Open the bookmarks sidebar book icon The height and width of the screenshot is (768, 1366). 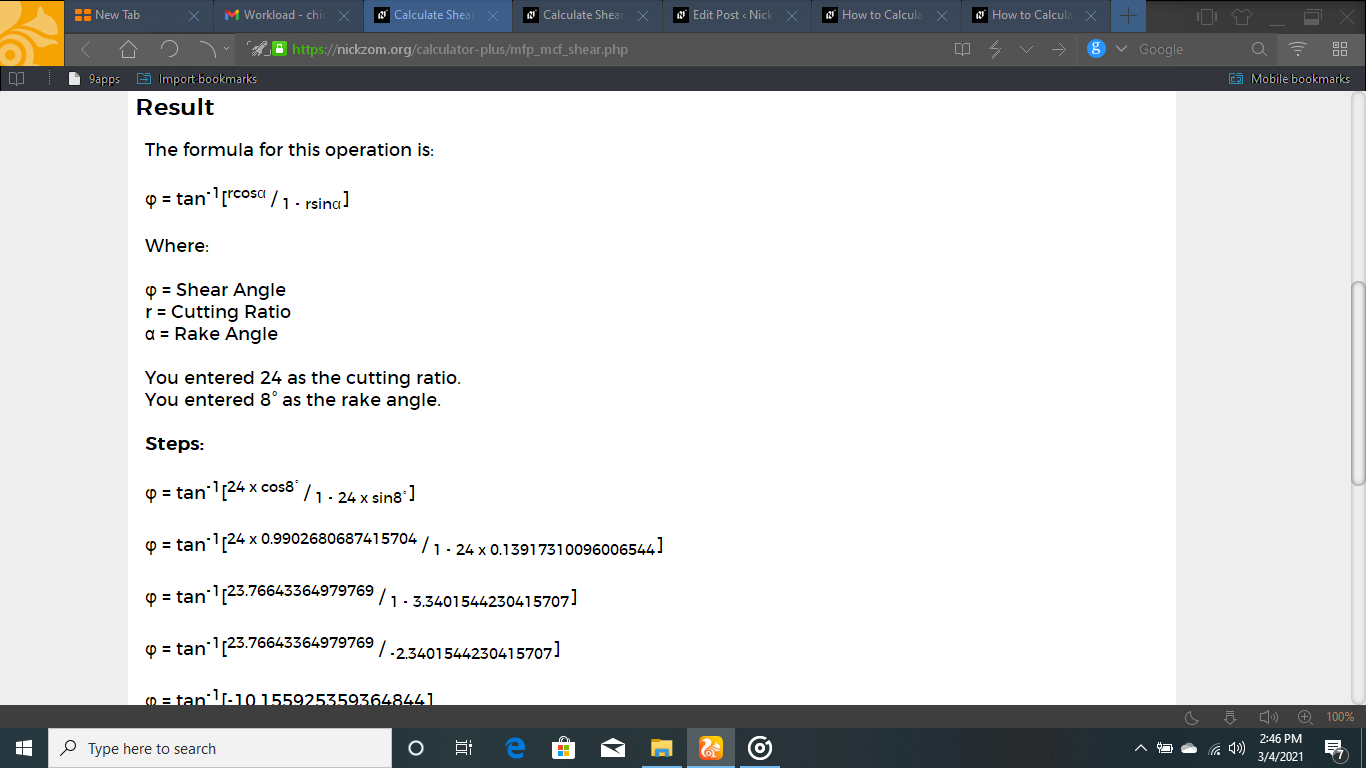point(16,78)
